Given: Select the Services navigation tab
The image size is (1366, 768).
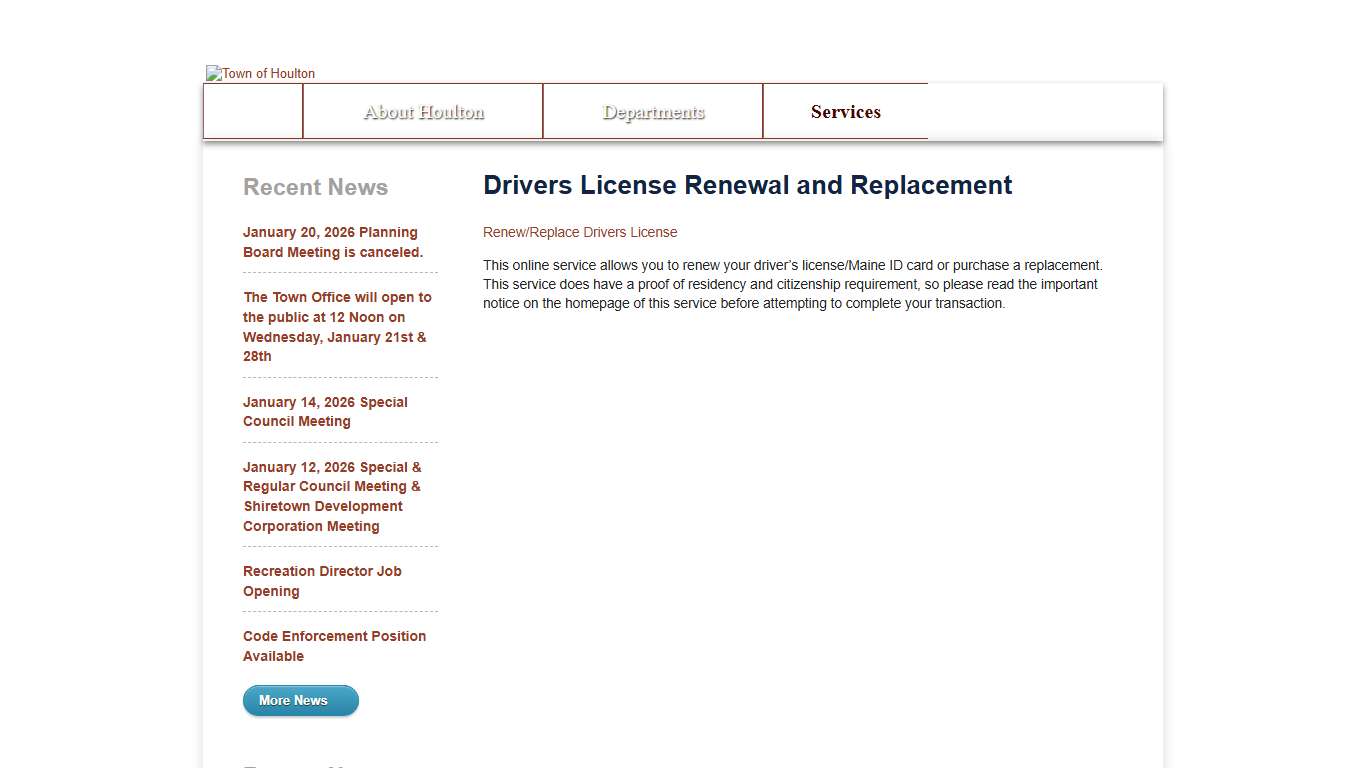Looking at the screenshot, I should (x=845, y=111).
